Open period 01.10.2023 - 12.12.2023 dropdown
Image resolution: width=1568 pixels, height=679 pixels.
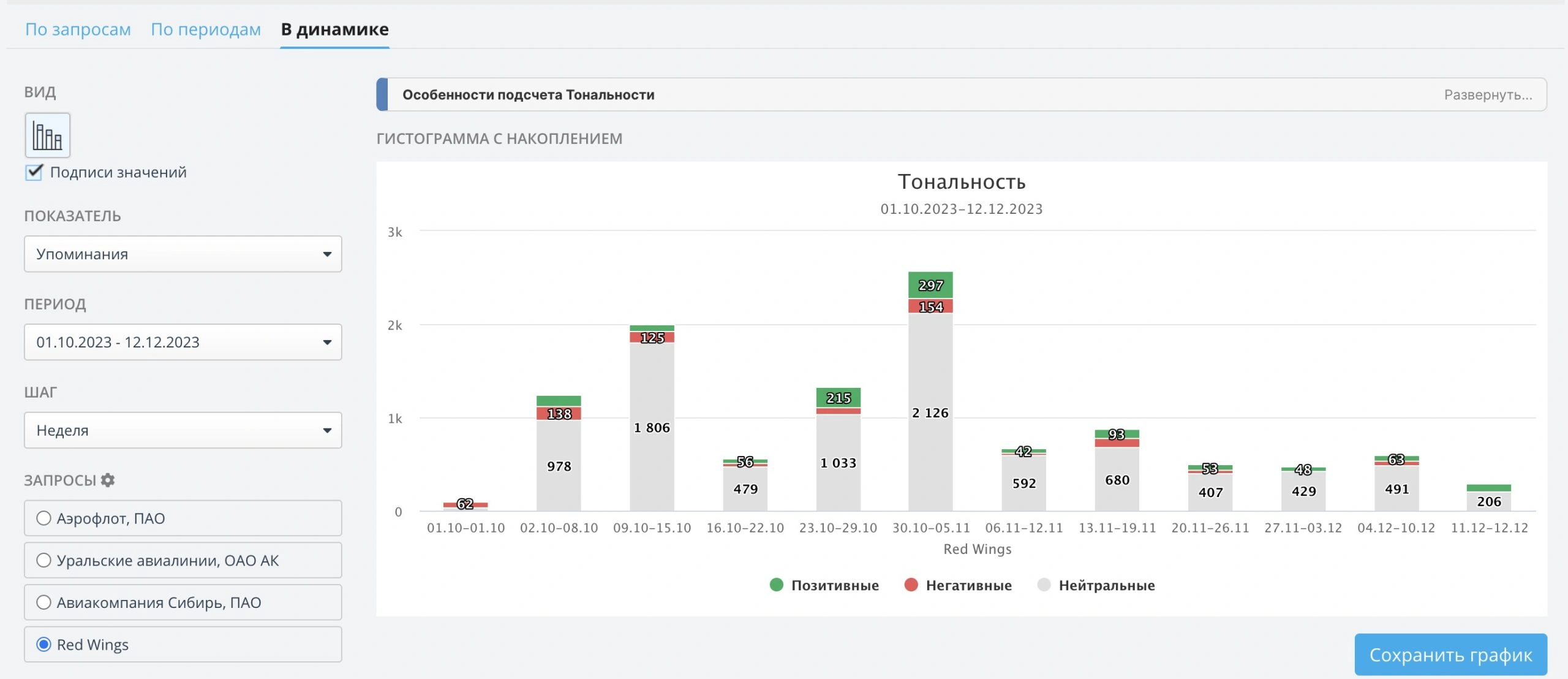[x=183, y=342]
